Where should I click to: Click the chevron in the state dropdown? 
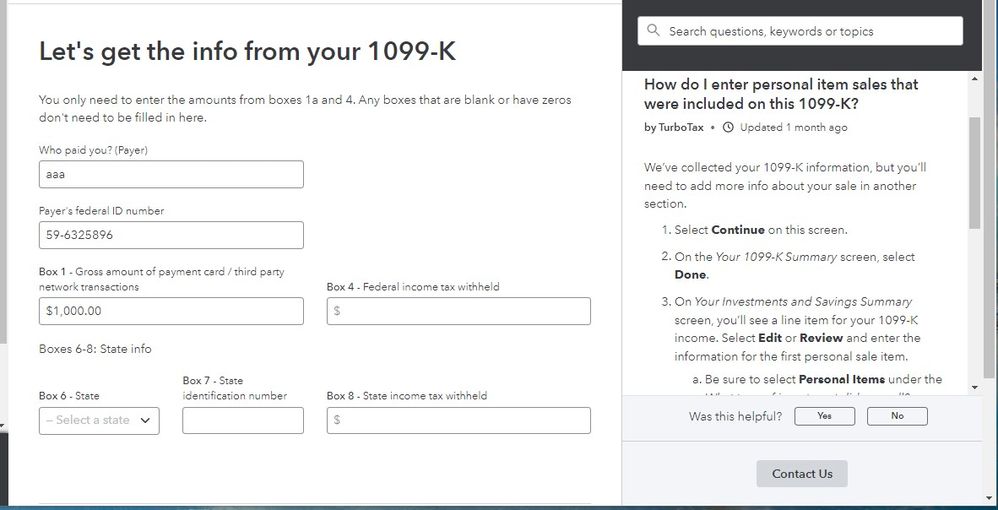tap(145, 420)
